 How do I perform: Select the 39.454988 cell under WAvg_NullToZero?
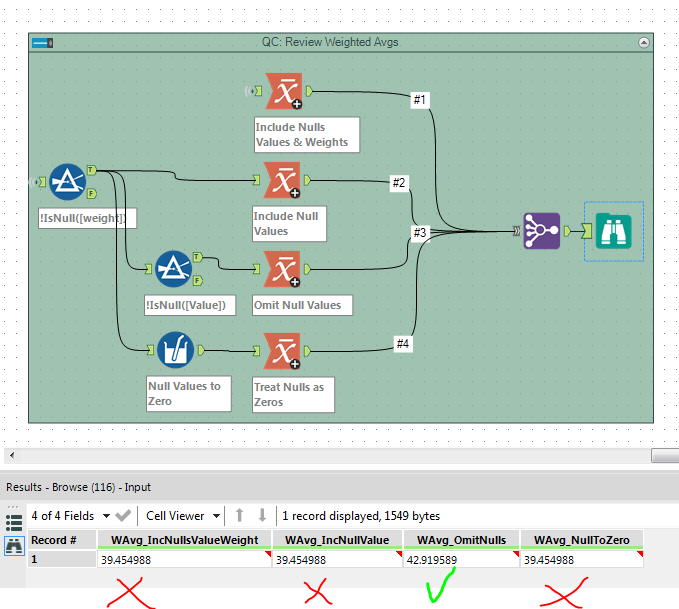point(582,560)
